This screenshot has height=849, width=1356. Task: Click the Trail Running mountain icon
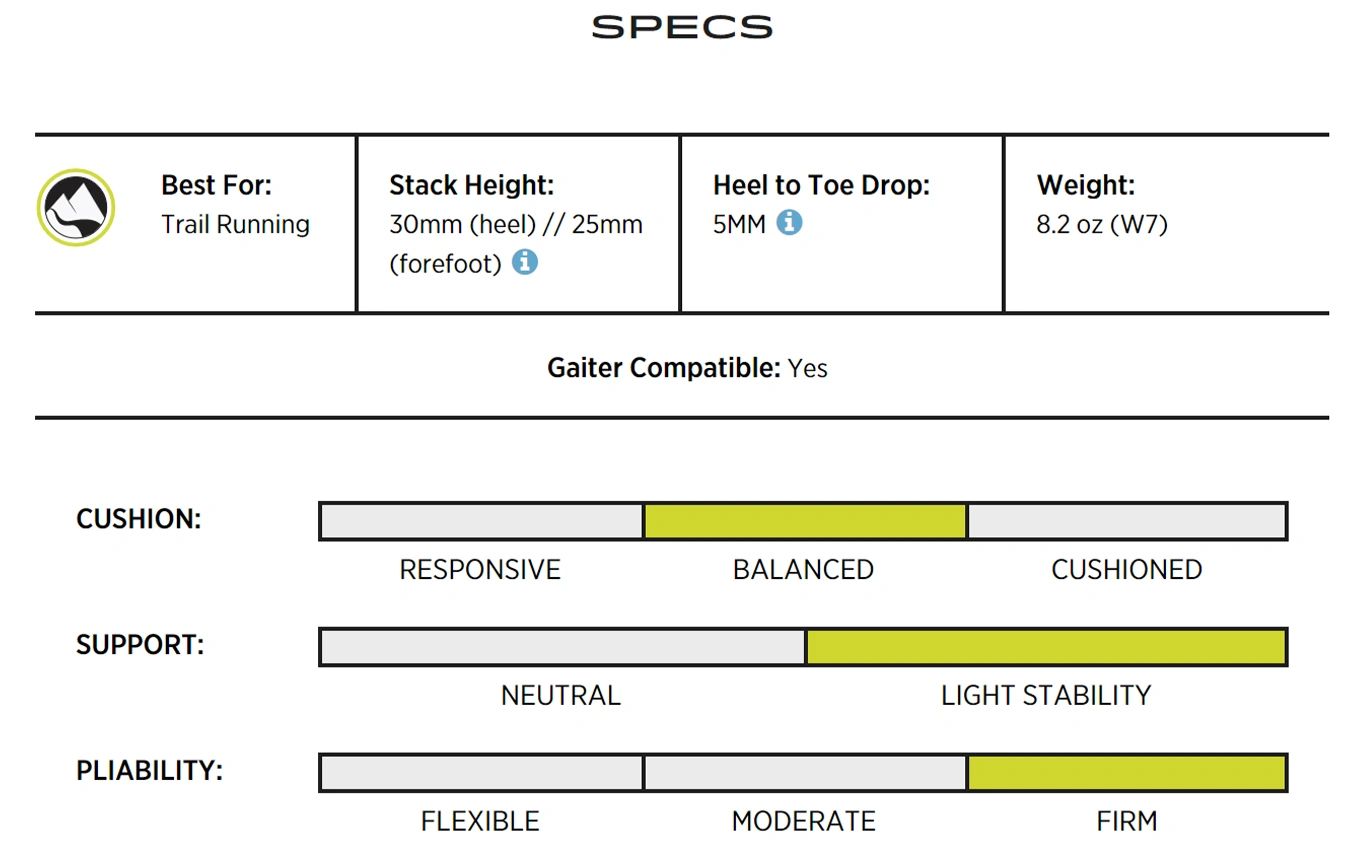click(x=76, y=208)
